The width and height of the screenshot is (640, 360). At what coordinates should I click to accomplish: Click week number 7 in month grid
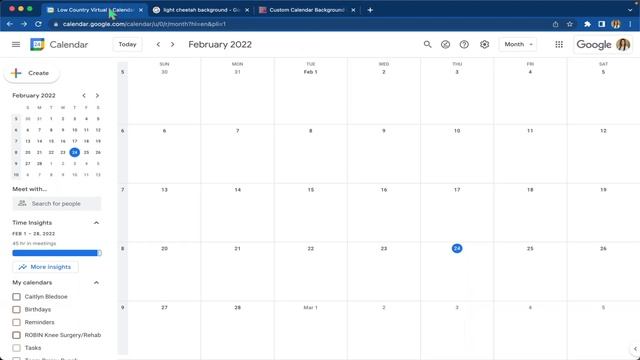(x=122, y=190)
